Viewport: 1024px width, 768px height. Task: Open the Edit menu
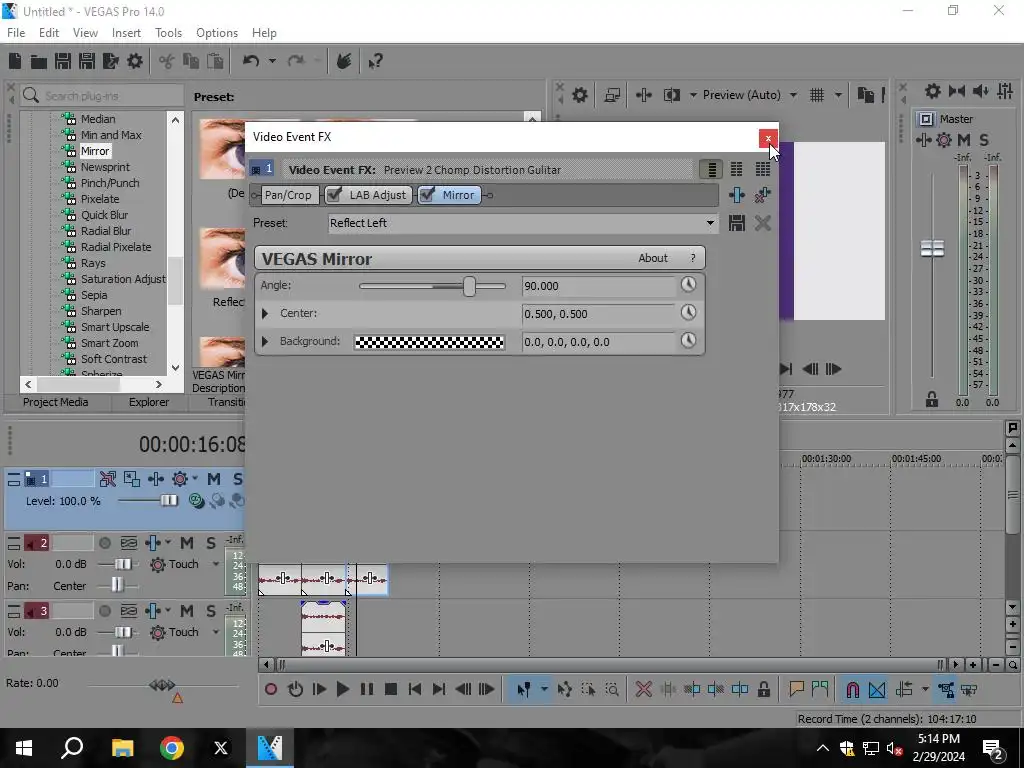pos(49,33)
